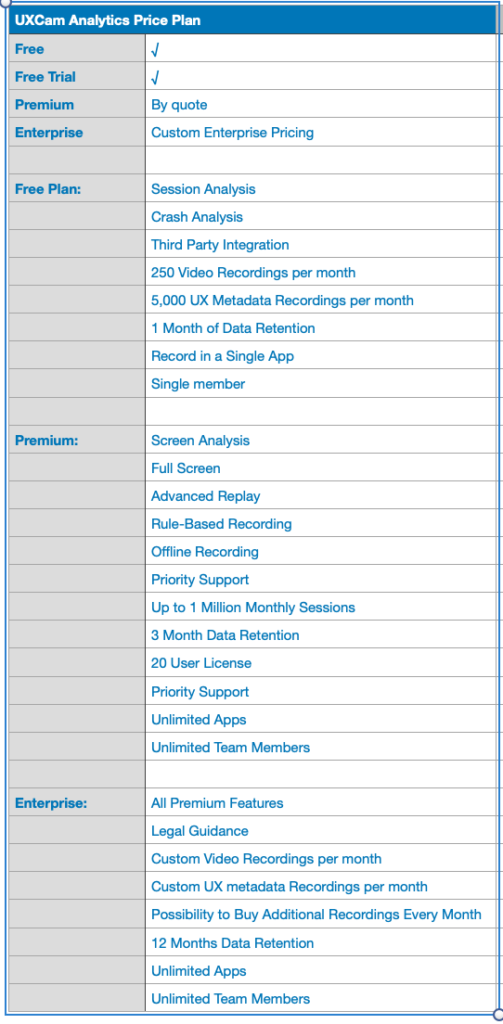
Task: Select '12 Months Data Retention' cell
Action: [x=320, y=943]
